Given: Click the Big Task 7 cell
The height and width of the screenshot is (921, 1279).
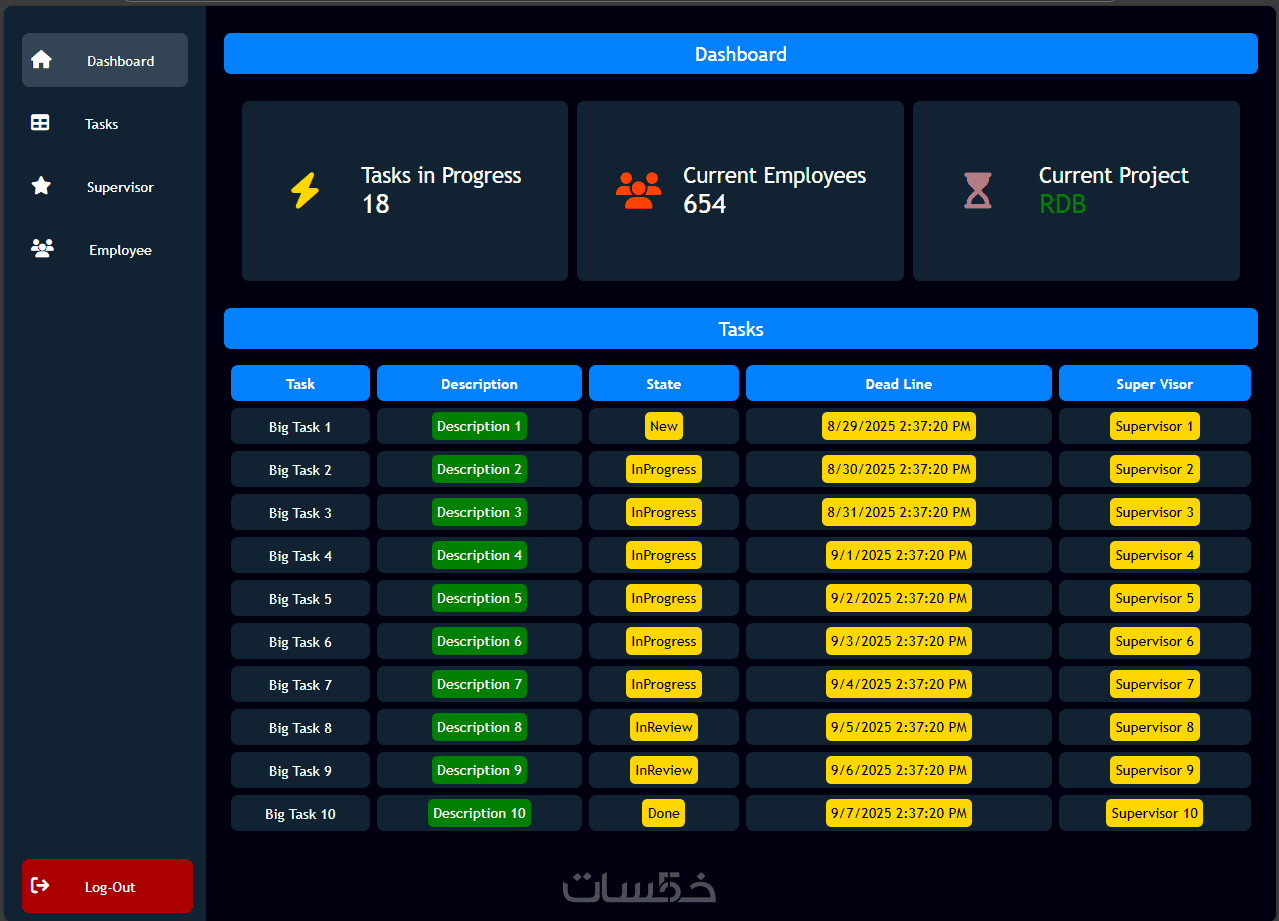Looking at the screenshot, I should (x=300, y=684).
